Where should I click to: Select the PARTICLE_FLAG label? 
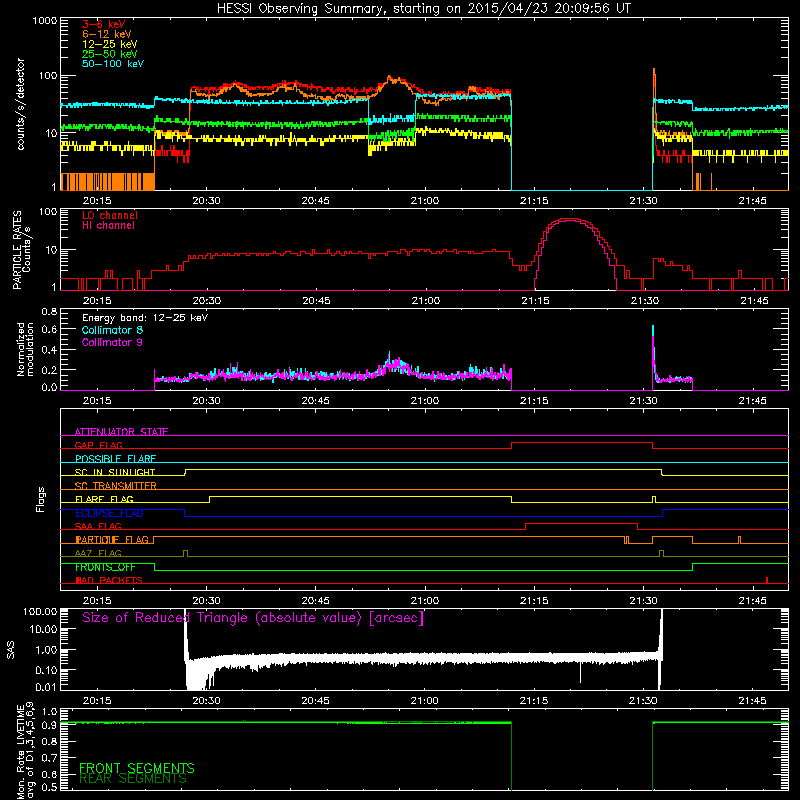tap(112, 539)
